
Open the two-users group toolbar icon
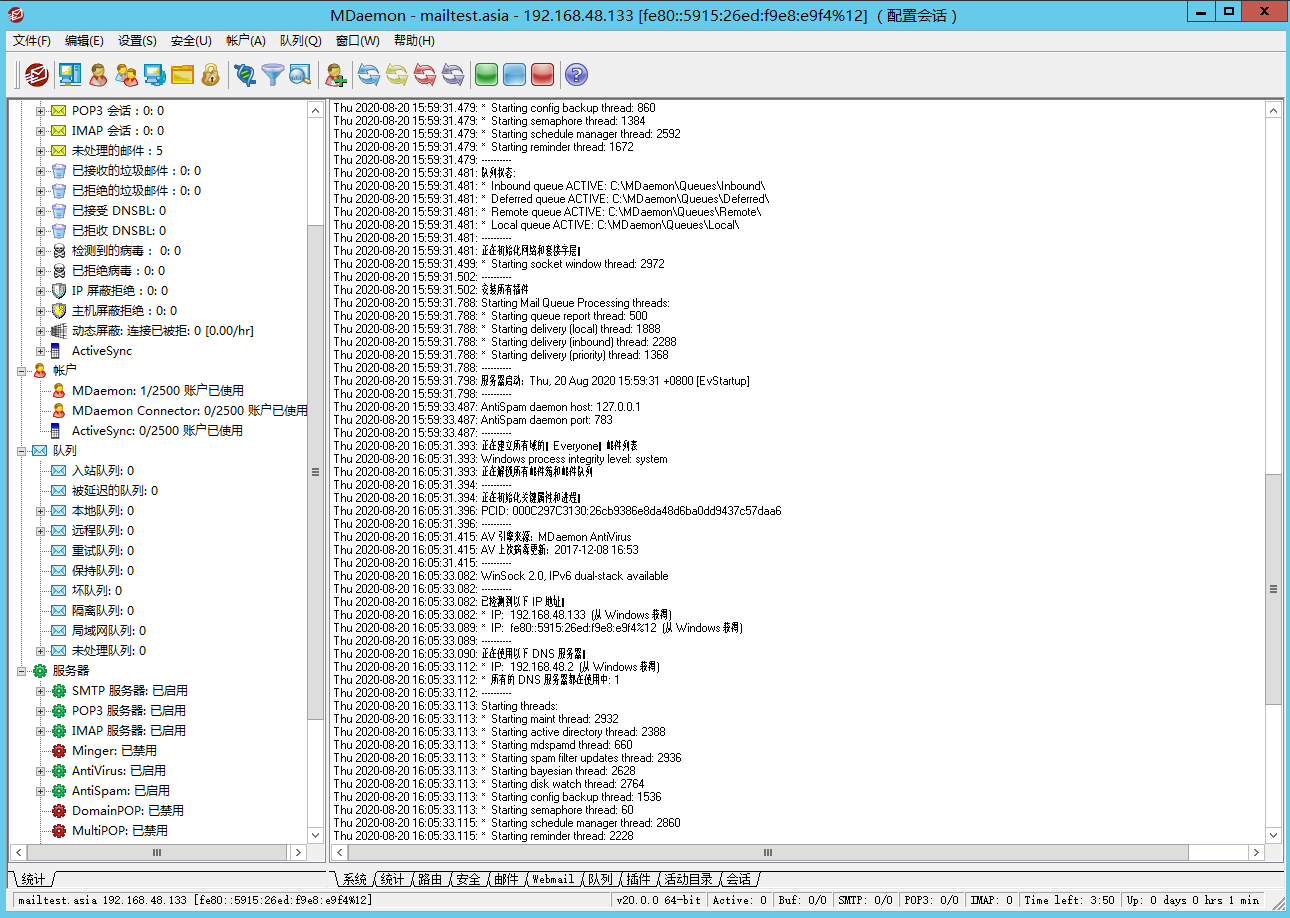pyautogui.click(x=126, y=74)
